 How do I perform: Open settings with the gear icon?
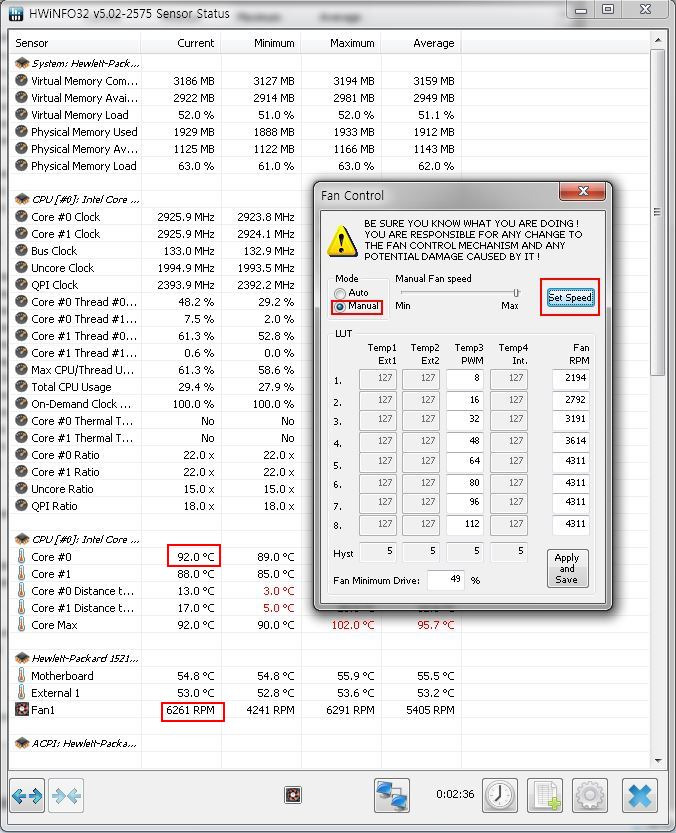click(589, 795)
